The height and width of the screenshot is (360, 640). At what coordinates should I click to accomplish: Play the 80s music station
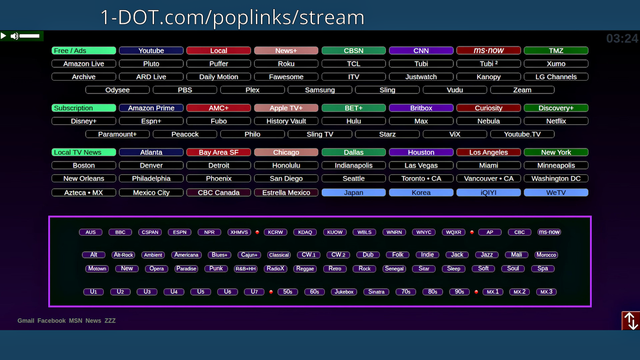click(432, 292)
